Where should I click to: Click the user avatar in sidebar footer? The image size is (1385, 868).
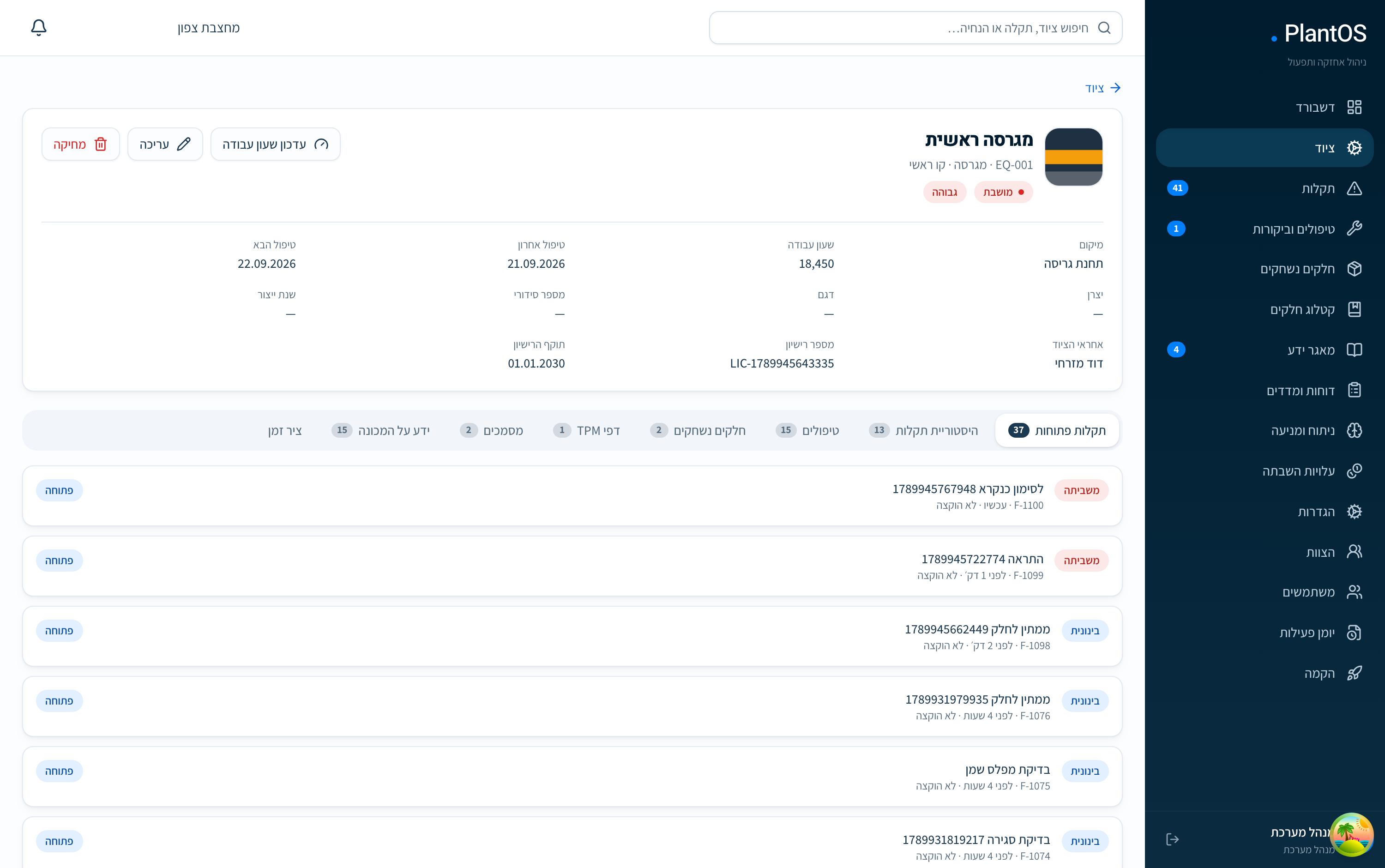point(1351,835)
